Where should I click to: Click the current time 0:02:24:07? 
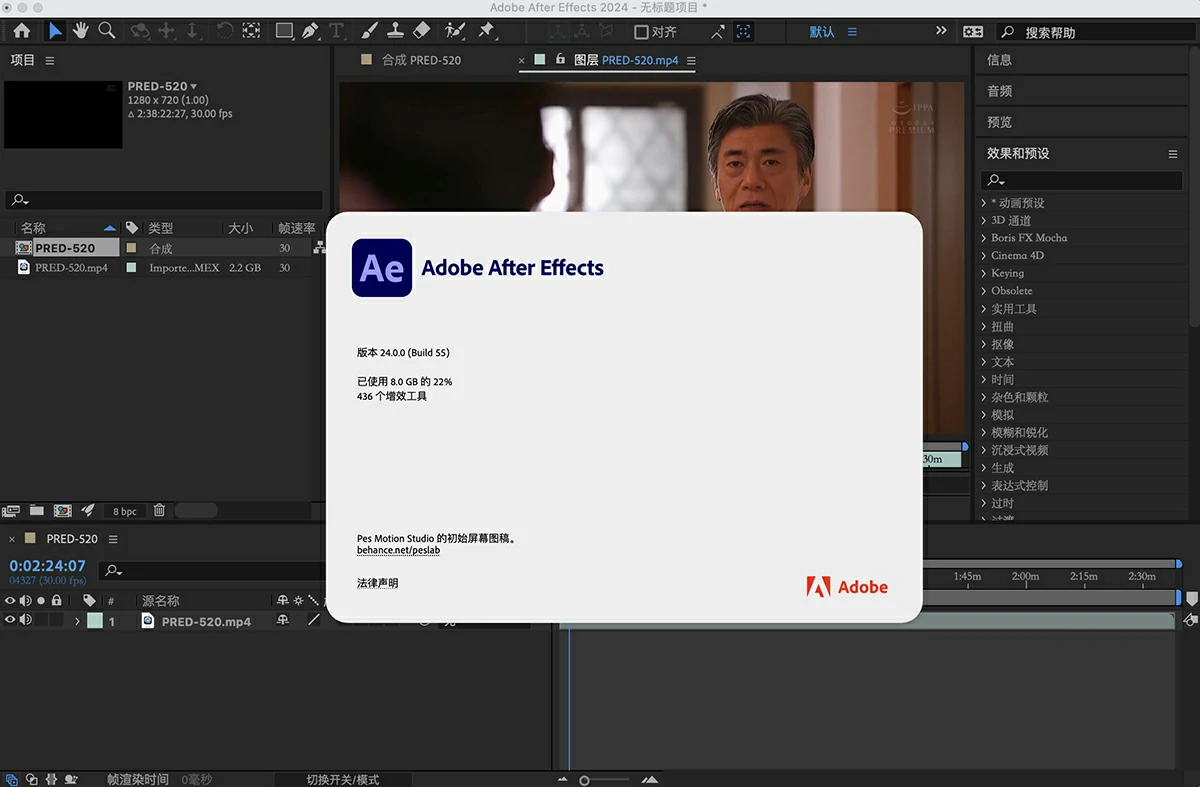point(47,566)
